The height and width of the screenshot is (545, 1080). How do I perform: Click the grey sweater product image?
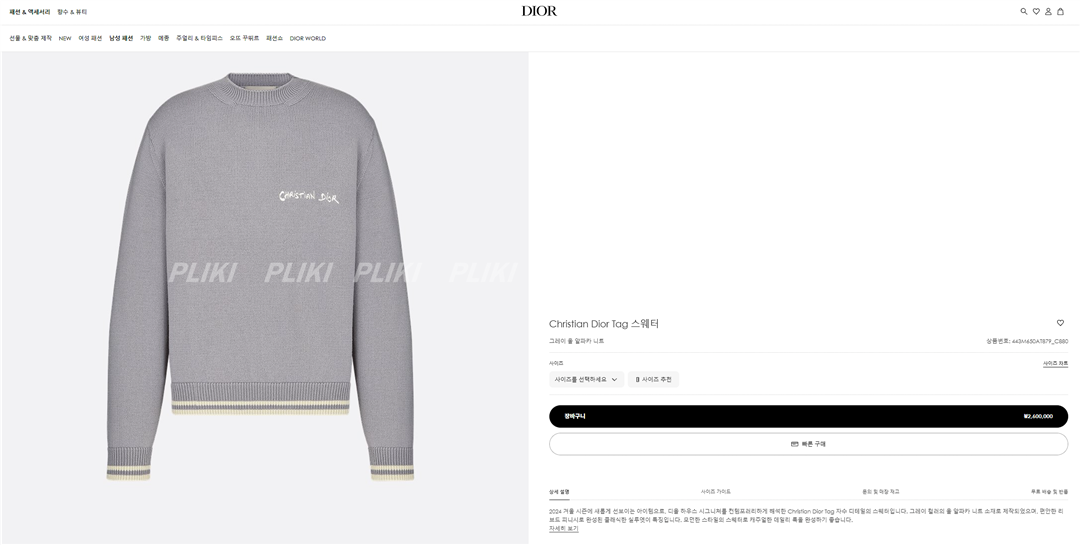[x=261, y=276]
